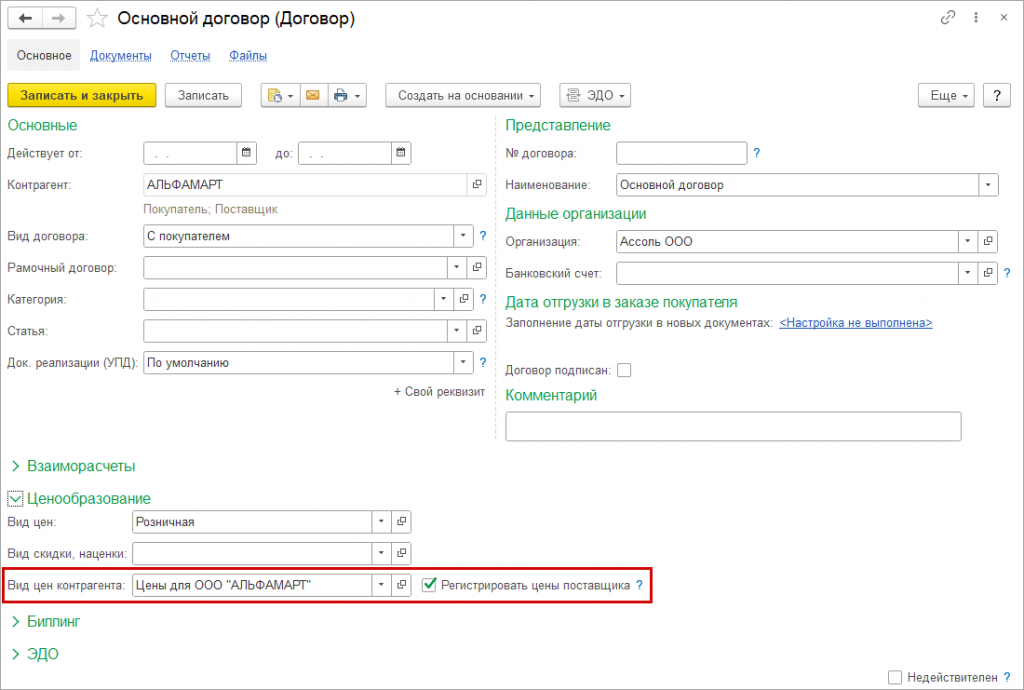This screenshot has width=1024, height=690.
Task: Copy link via the chain icon
Action: pos(948,18)
